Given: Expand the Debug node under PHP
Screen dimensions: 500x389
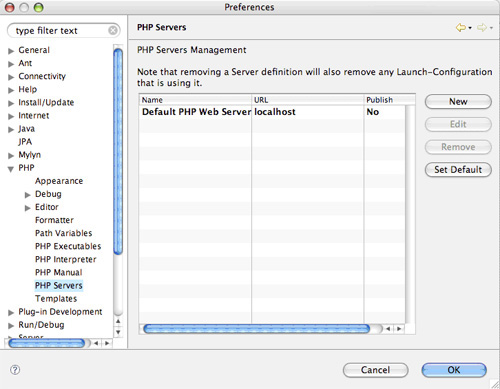Looking at the screenshot, I should pyautogui.click(x=28, y=195).
